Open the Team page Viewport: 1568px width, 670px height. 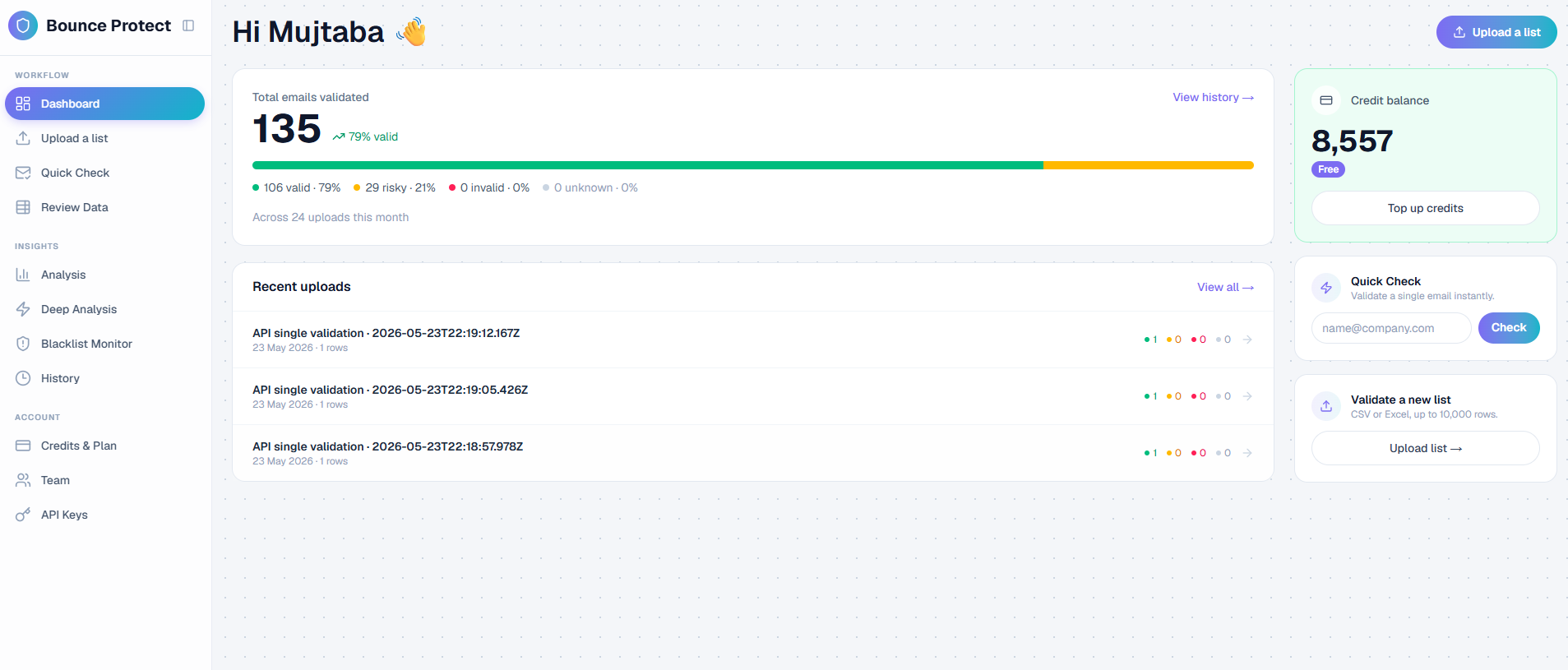click(x=104, y=480)
